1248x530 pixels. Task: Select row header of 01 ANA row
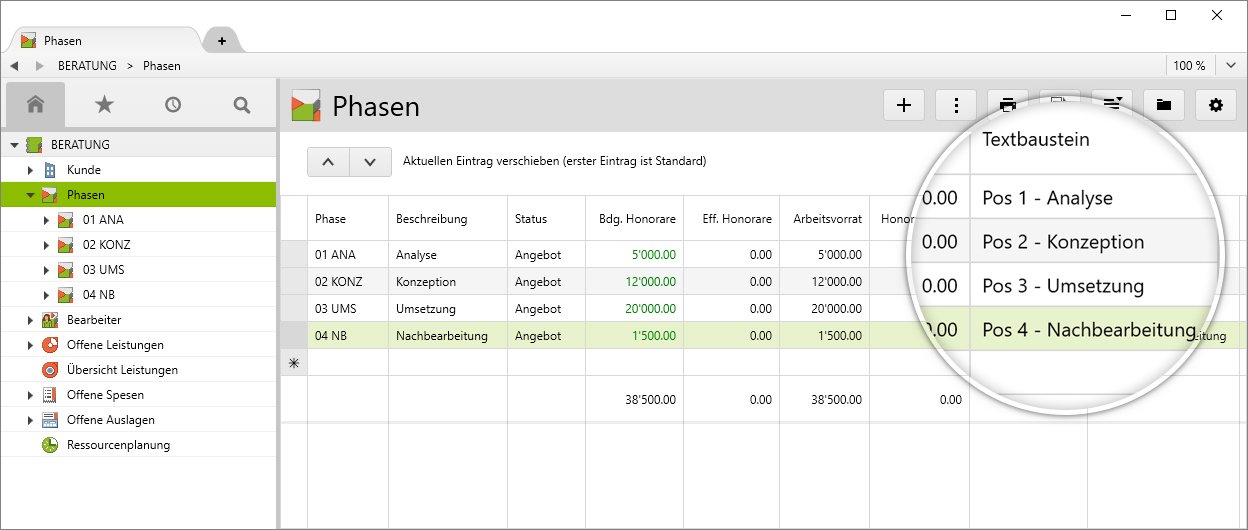click(294, 255)
